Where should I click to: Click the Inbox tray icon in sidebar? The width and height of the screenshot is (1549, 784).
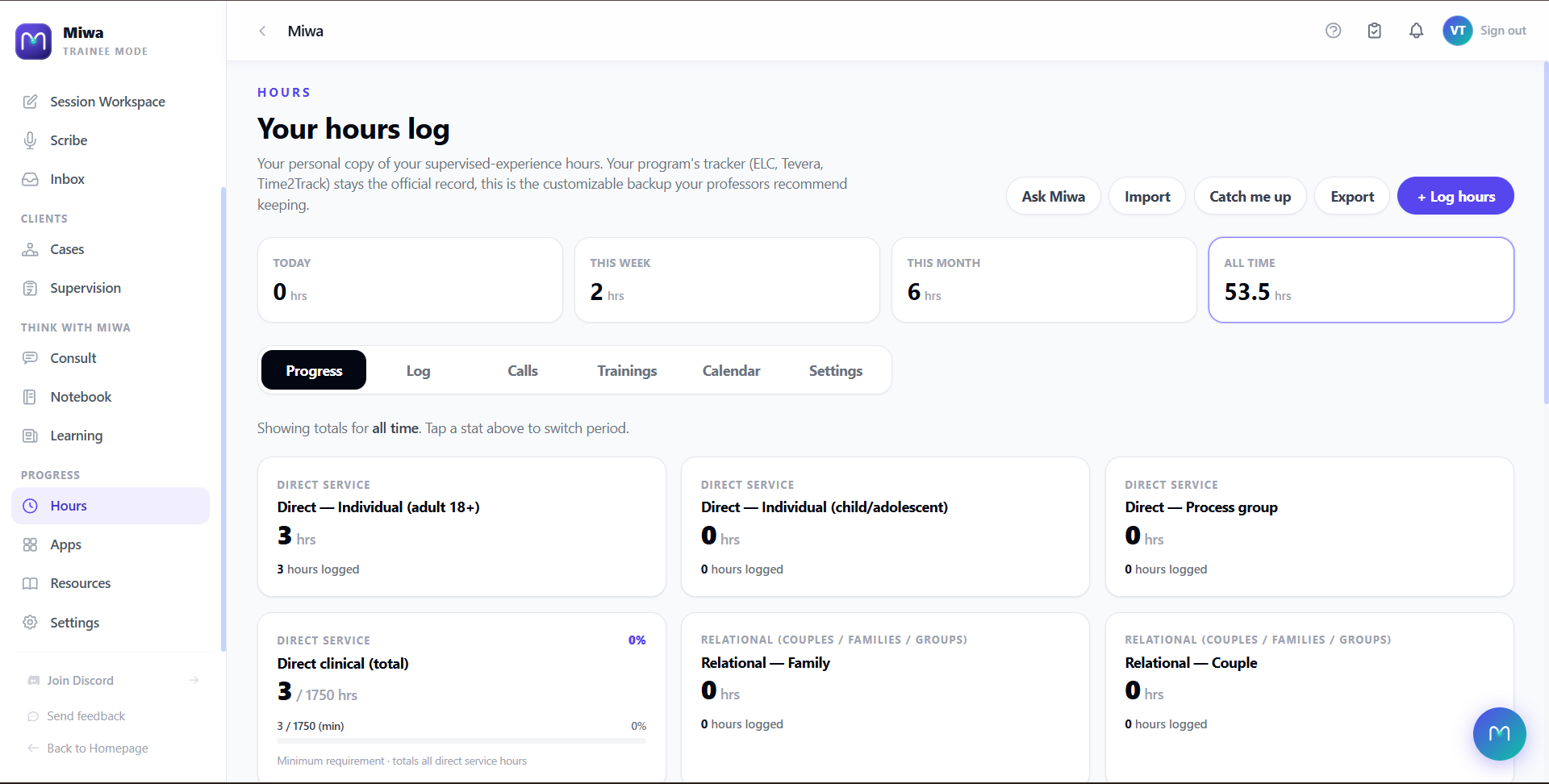tap(30, 179)
